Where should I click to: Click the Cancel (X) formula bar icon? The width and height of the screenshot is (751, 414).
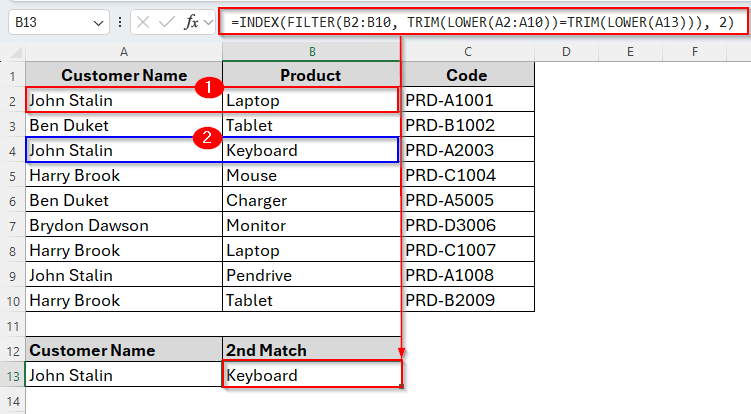point(144,22)
